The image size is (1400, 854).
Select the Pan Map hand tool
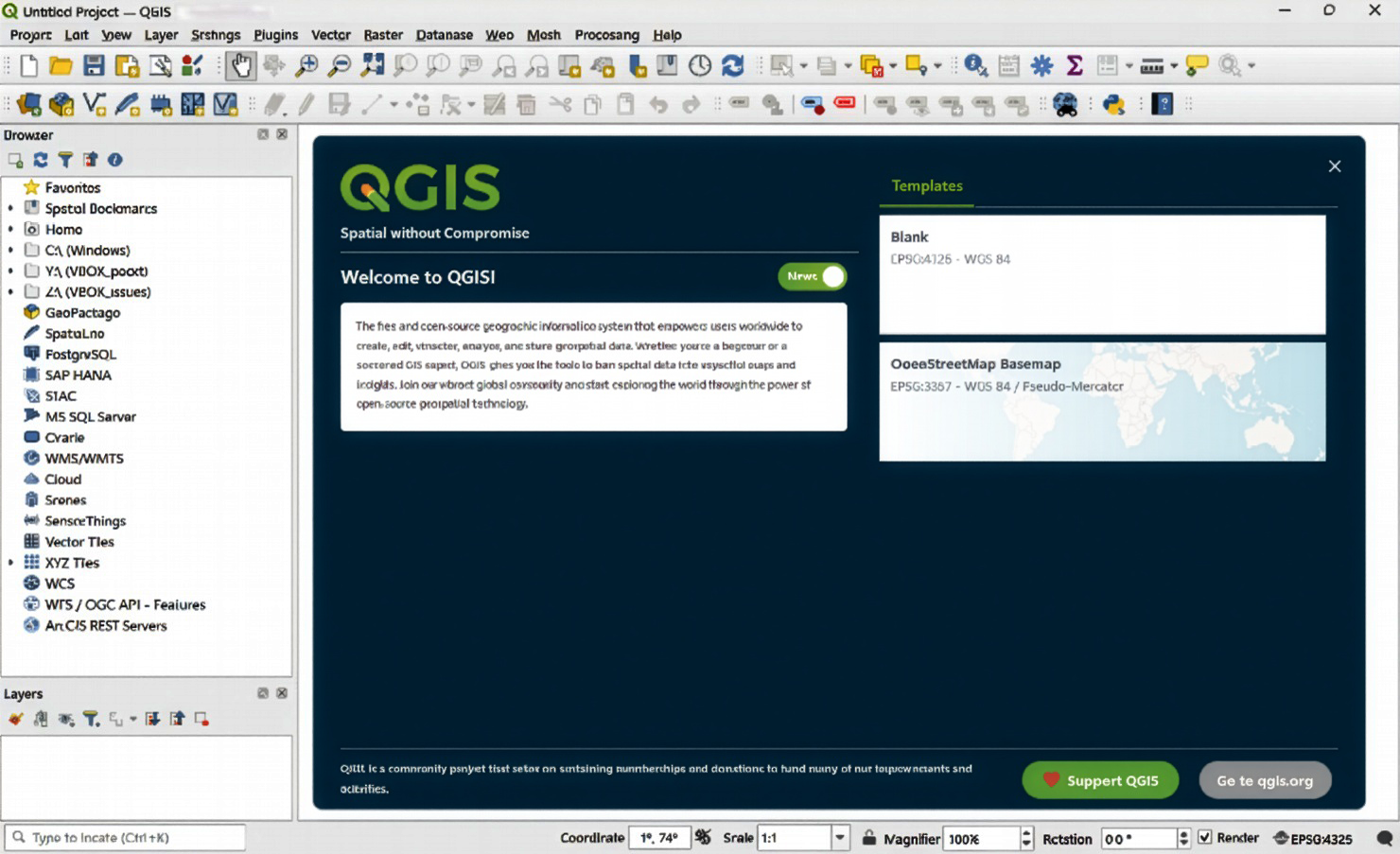[x=240, y=65]
